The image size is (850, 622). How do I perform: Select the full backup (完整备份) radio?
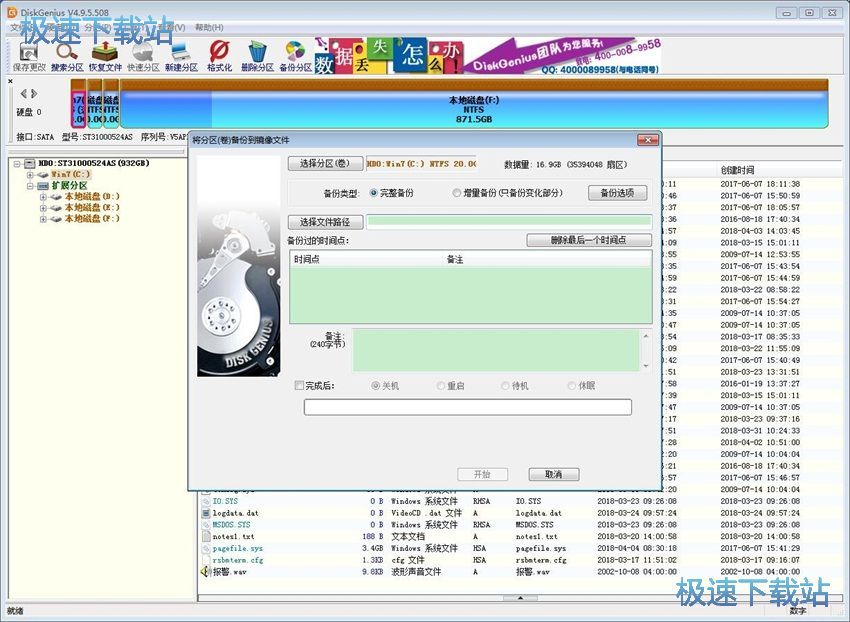point(374,193)
